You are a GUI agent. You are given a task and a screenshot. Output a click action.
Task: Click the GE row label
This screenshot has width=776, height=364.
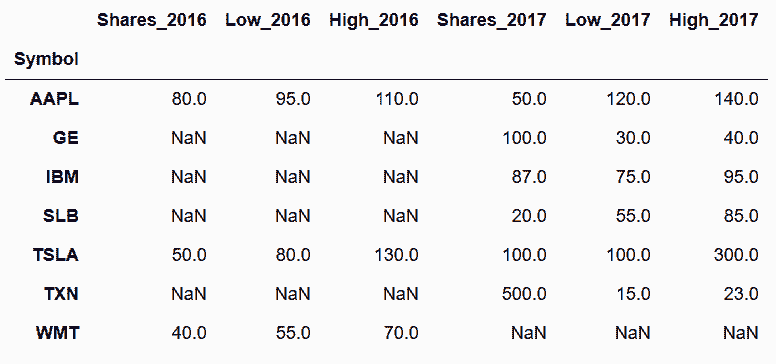[x=66, y=138]
